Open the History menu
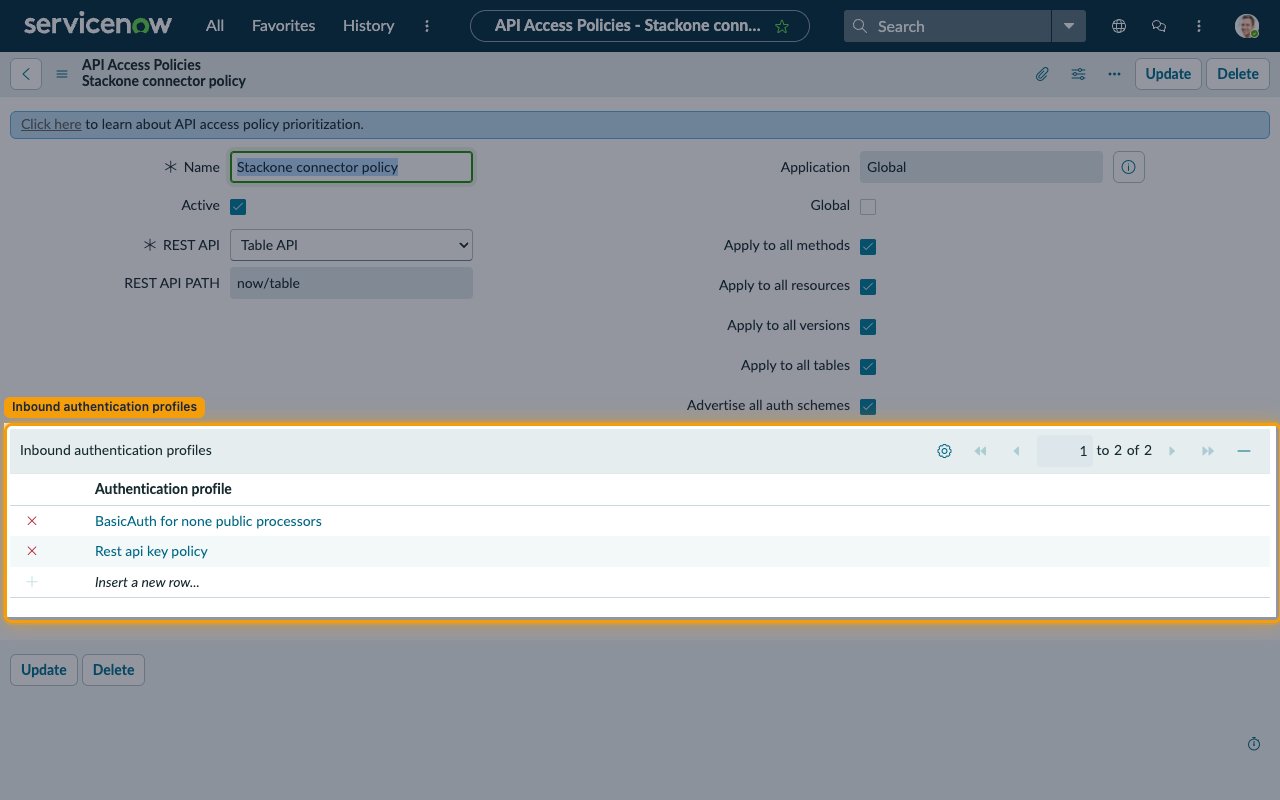 [368, 26]
